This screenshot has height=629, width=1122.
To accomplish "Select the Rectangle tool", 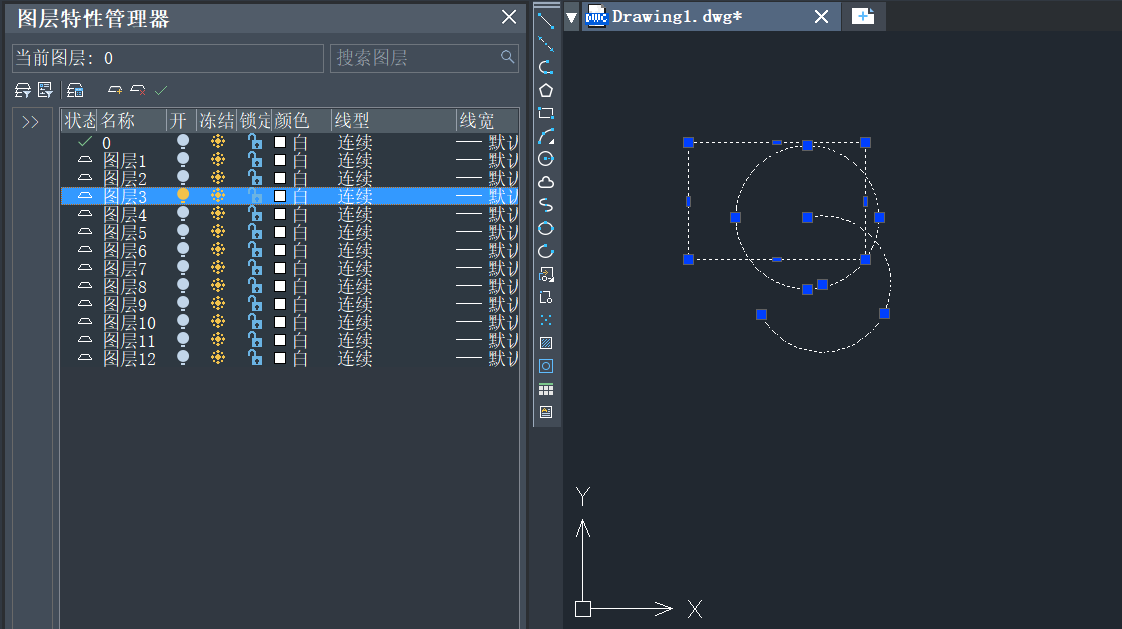I will pyautogui.click(x=546, y=113).
